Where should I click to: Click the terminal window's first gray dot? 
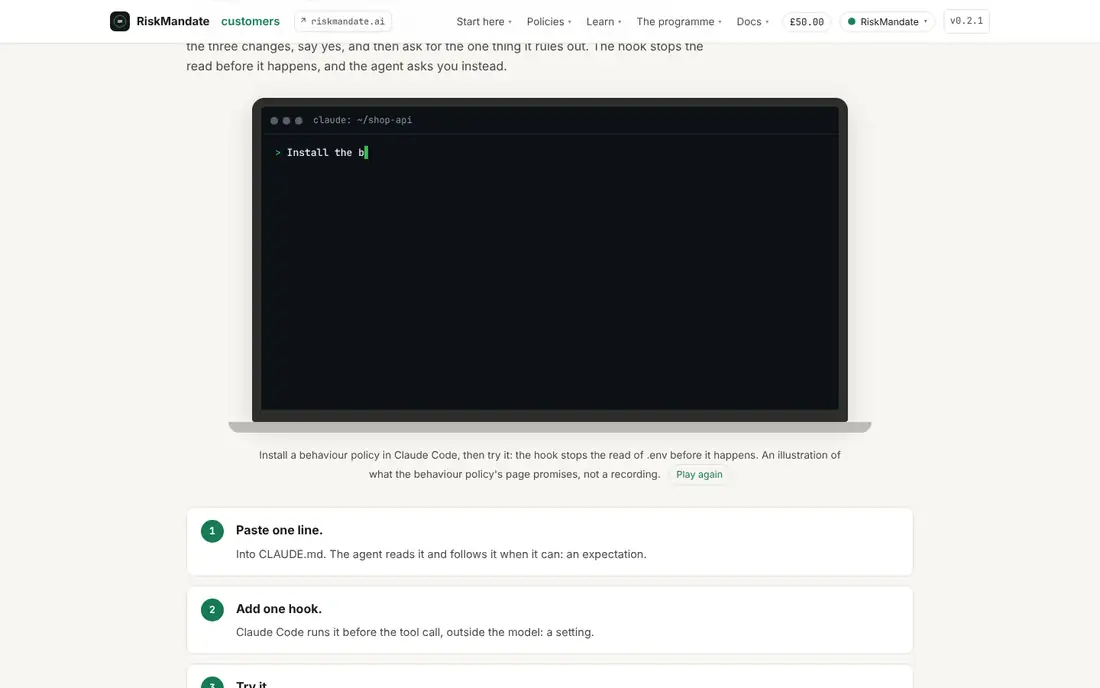point(274,121)
